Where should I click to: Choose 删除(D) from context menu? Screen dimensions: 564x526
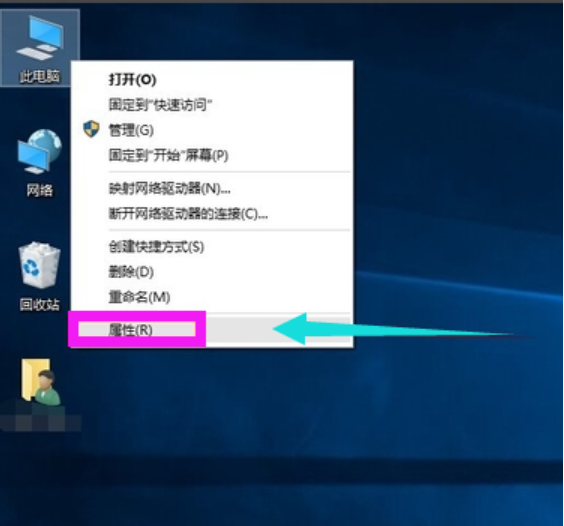(x=212, y=272)
